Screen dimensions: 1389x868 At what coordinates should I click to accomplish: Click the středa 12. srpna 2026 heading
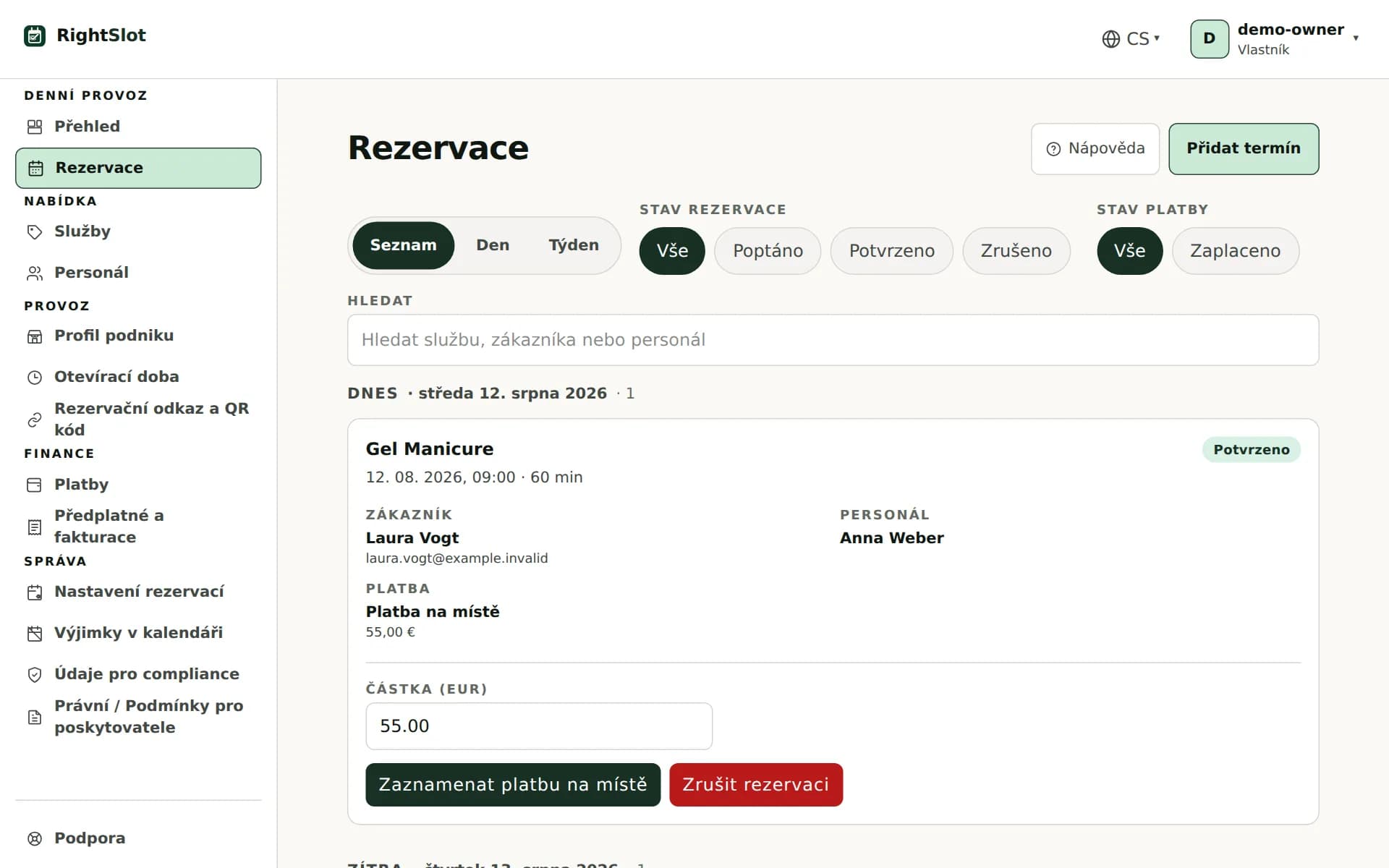512,393
